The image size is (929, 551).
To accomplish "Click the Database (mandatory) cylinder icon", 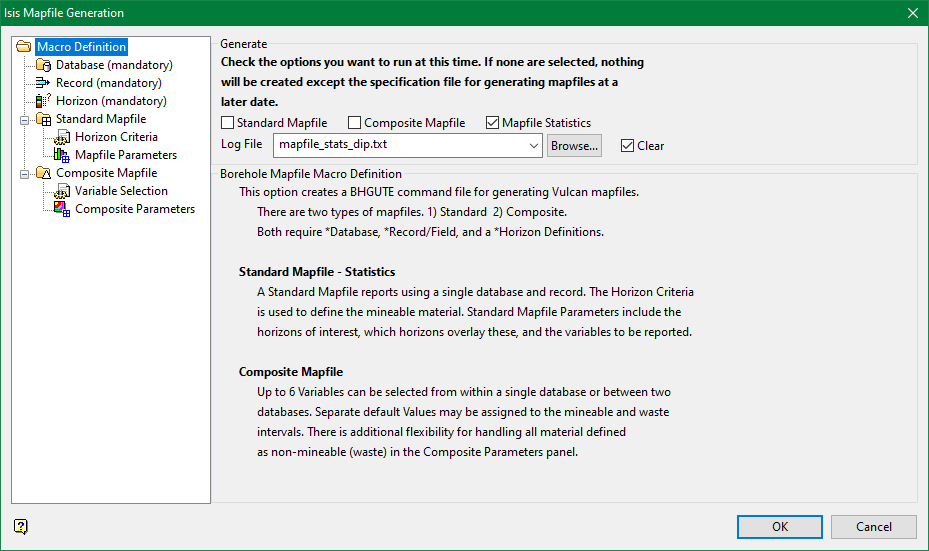I will (43, 65).
